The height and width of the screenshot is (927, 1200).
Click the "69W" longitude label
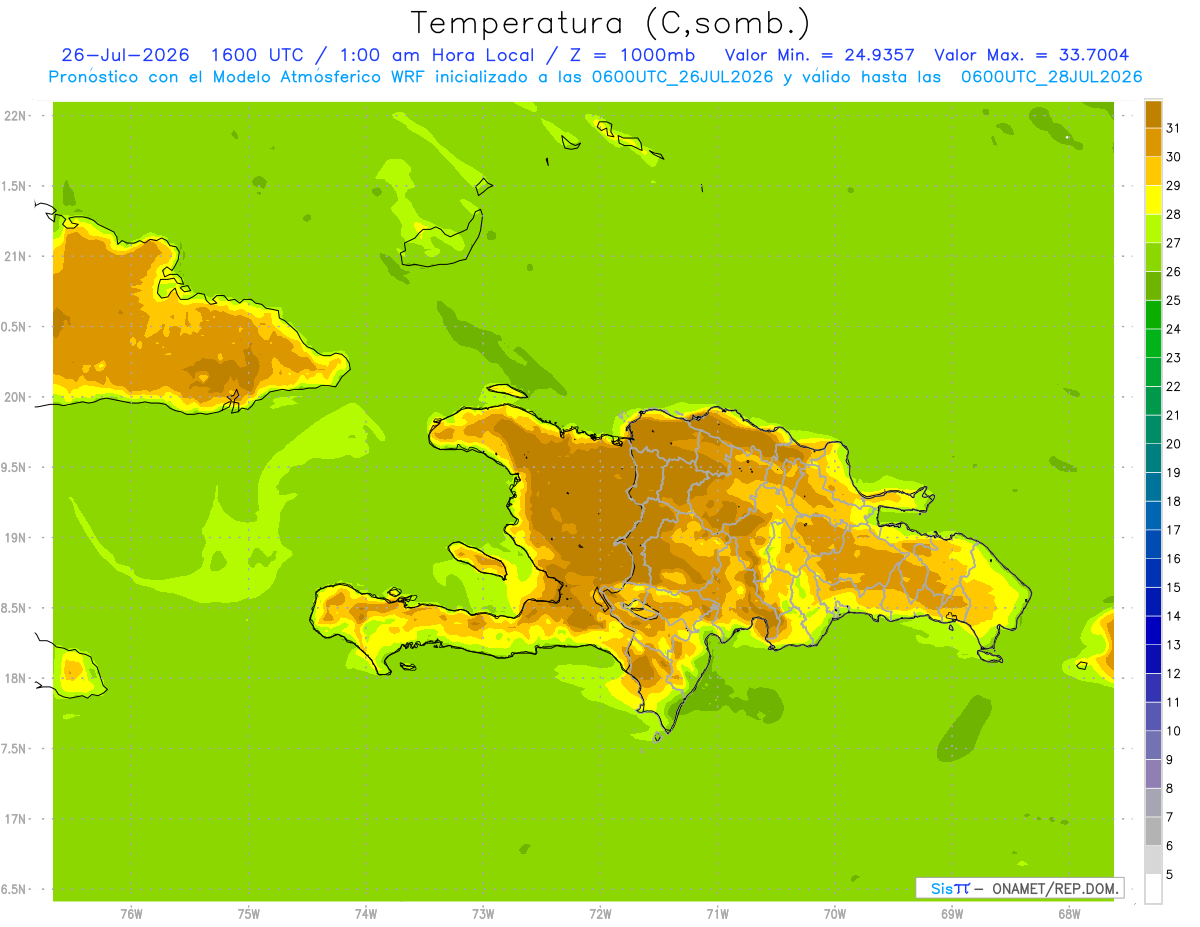[952, 914]
